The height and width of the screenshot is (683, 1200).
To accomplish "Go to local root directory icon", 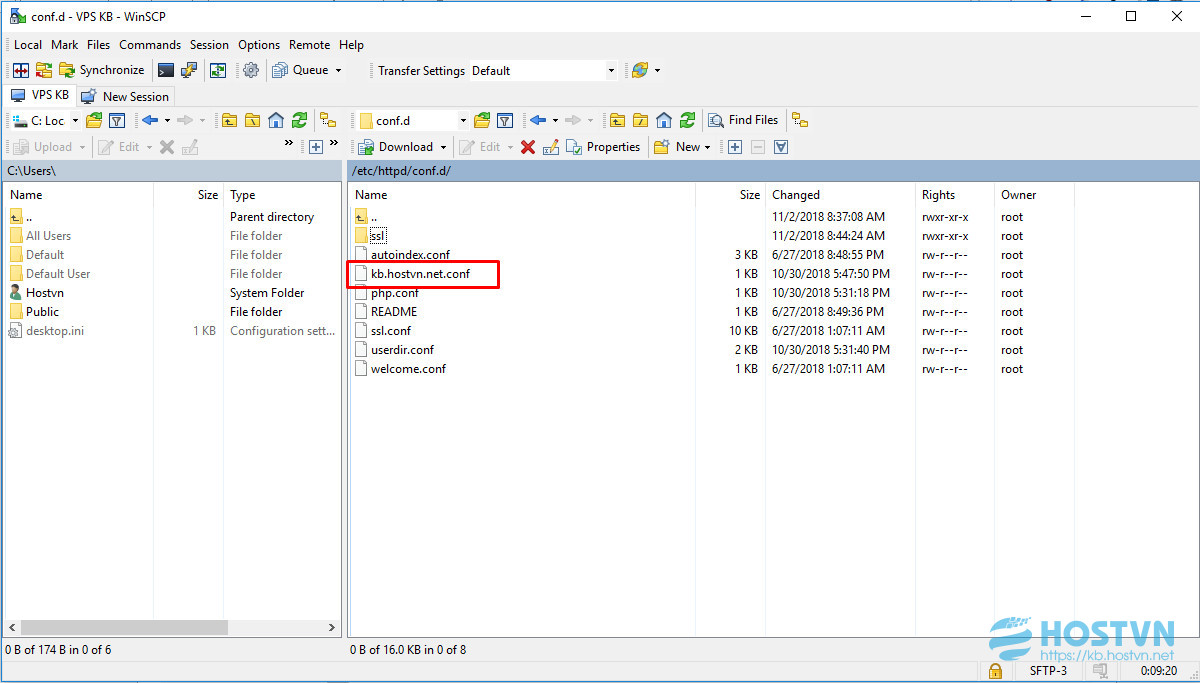I will [x=253, y=120].
